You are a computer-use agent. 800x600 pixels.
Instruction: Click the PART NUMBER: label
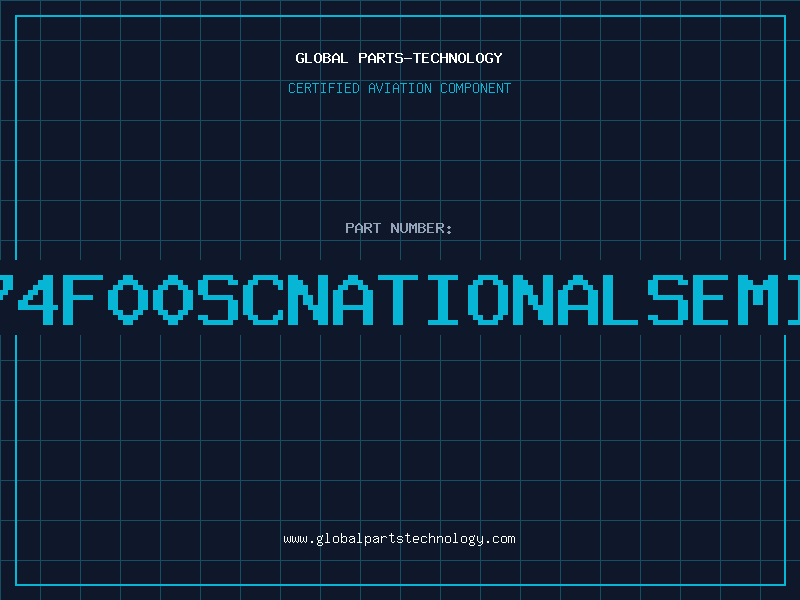pos(399,228)
